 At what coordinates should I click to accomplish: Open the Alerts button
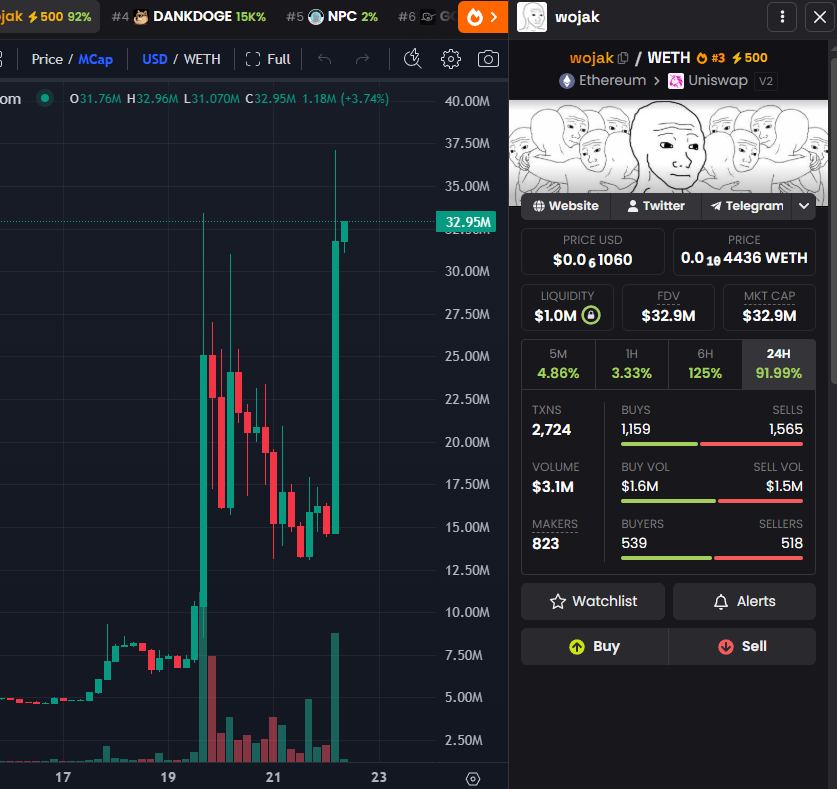click(744, 601)
